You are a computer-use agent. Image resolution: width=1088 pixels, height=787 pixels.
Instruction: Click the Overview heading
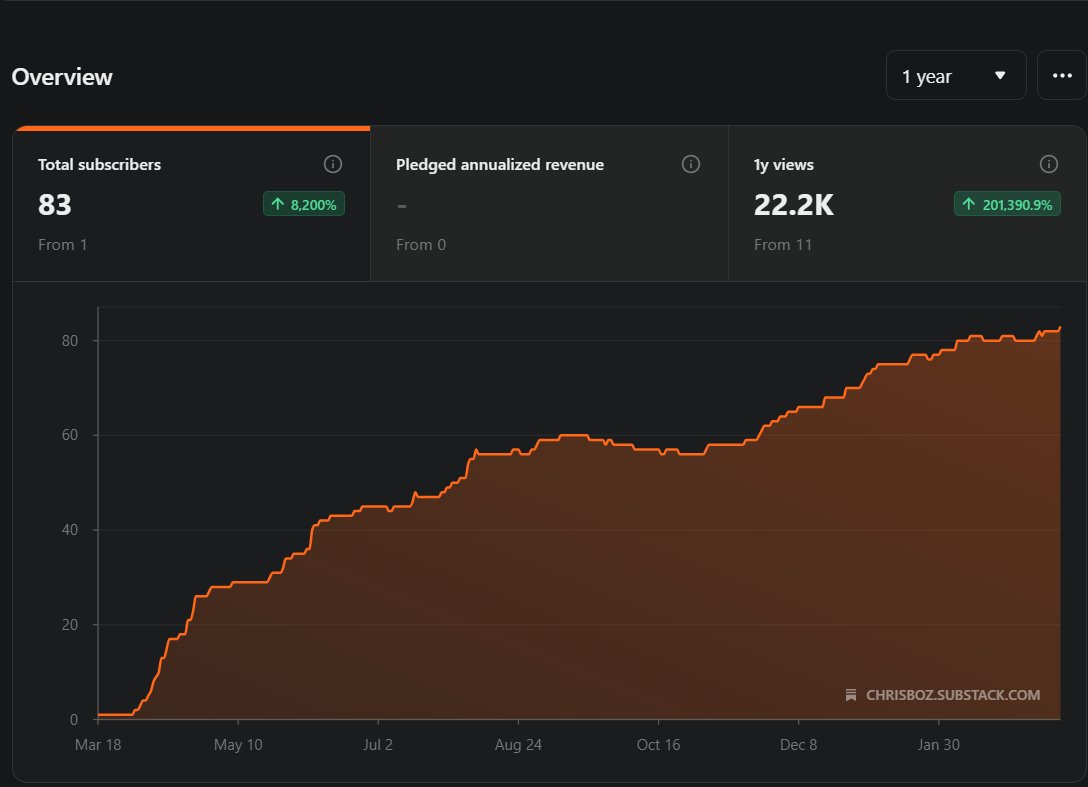click(62, 76)
